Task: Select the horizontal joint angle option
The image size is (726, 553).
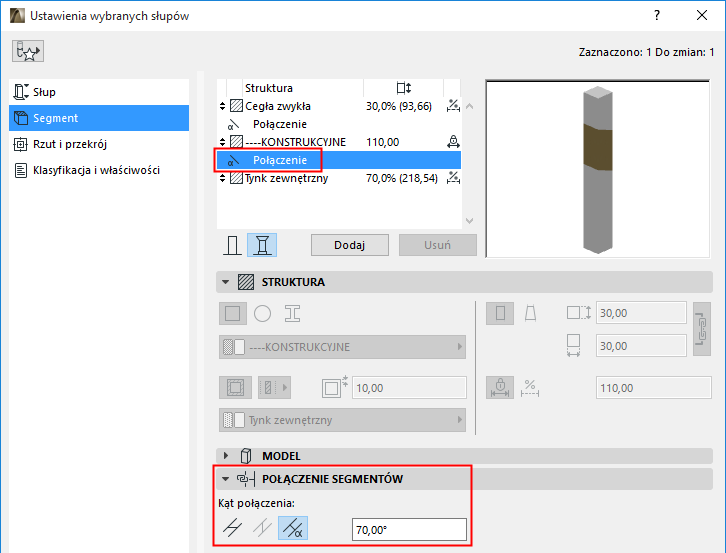Action: pos(232,528)
